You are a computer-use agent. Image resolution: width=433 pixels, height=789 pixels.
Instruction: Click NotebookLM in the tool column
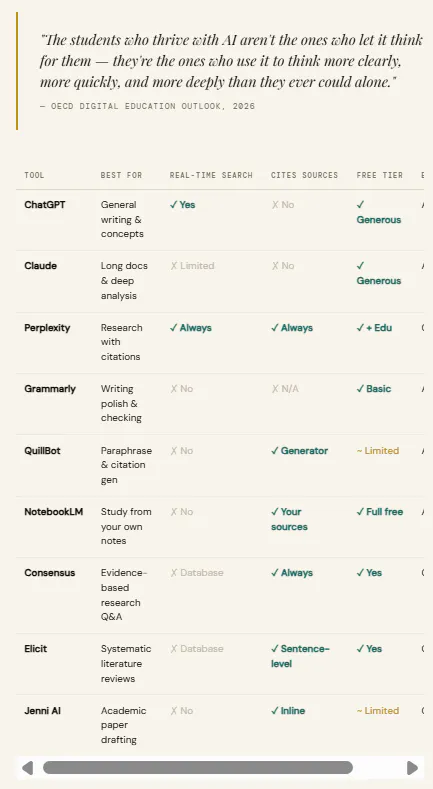tap(53, 512)
